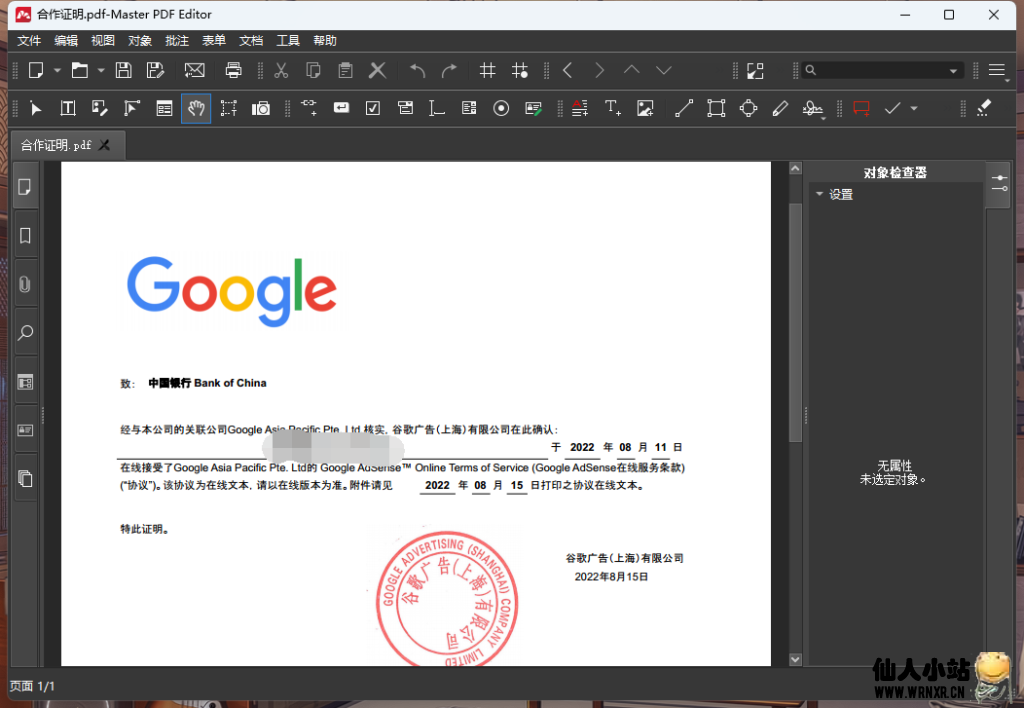Select the Radio Button form field tool
Viewport: 1024px width, 708px height.
coord(502,108)
